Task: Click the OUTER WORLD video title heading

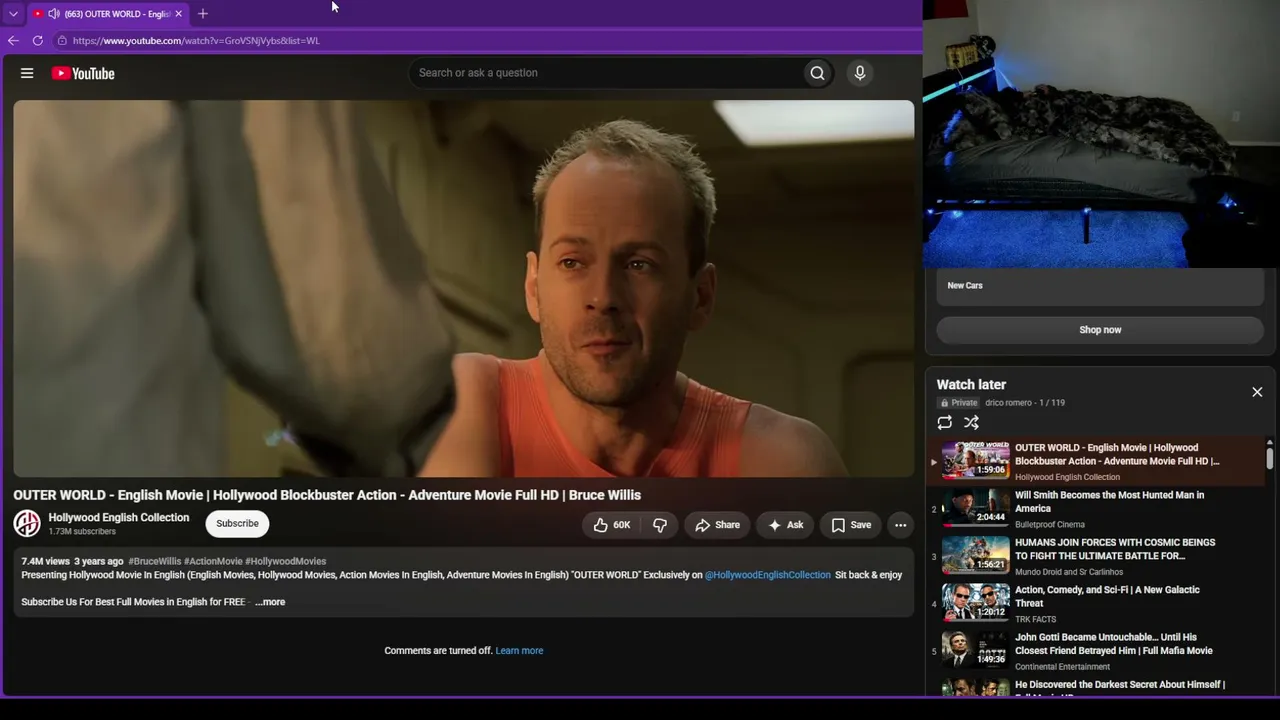Action: (327, 495)
